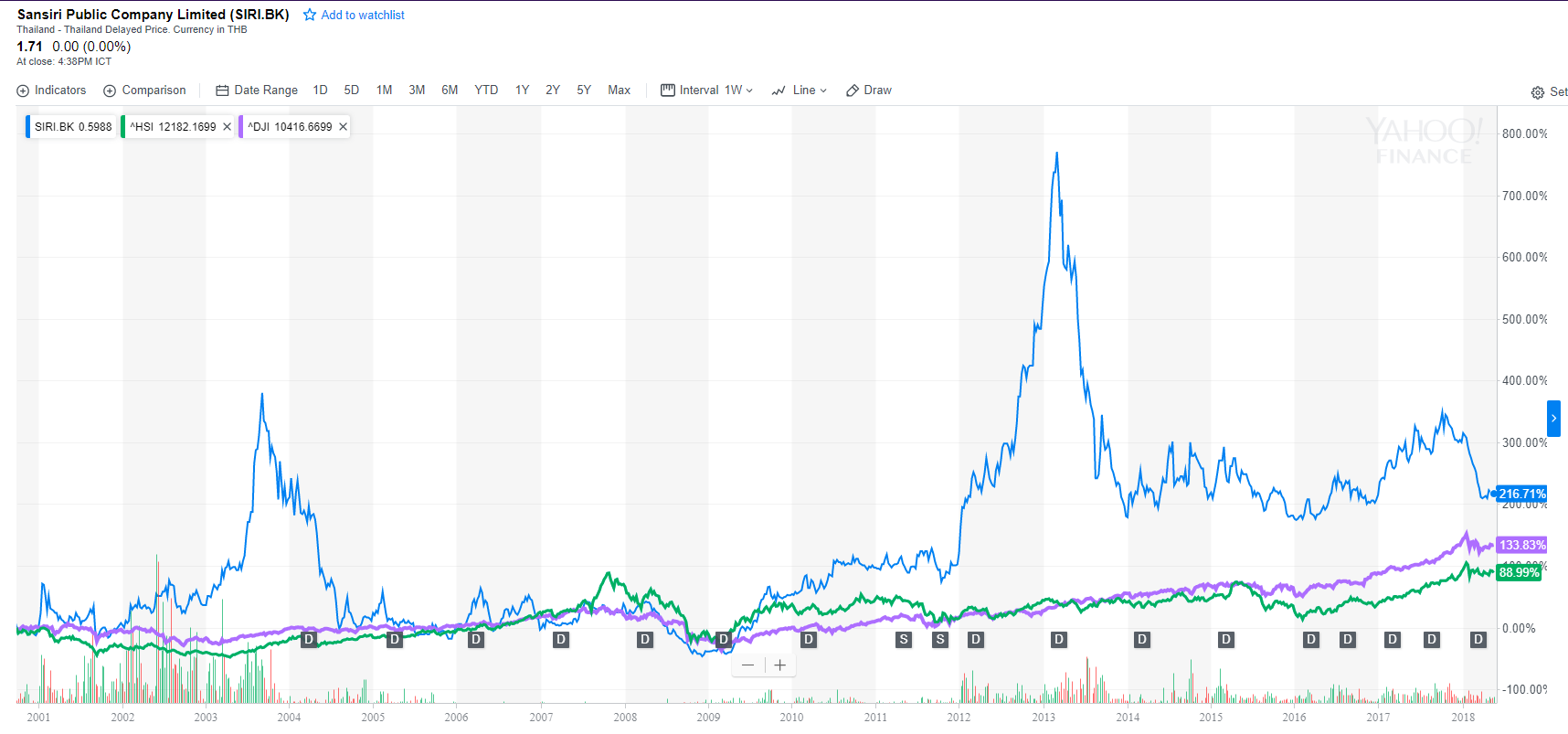Click the ^DJI 10416.6699 legend label
Screen dimensions: 1568x734
coord(290,127)
